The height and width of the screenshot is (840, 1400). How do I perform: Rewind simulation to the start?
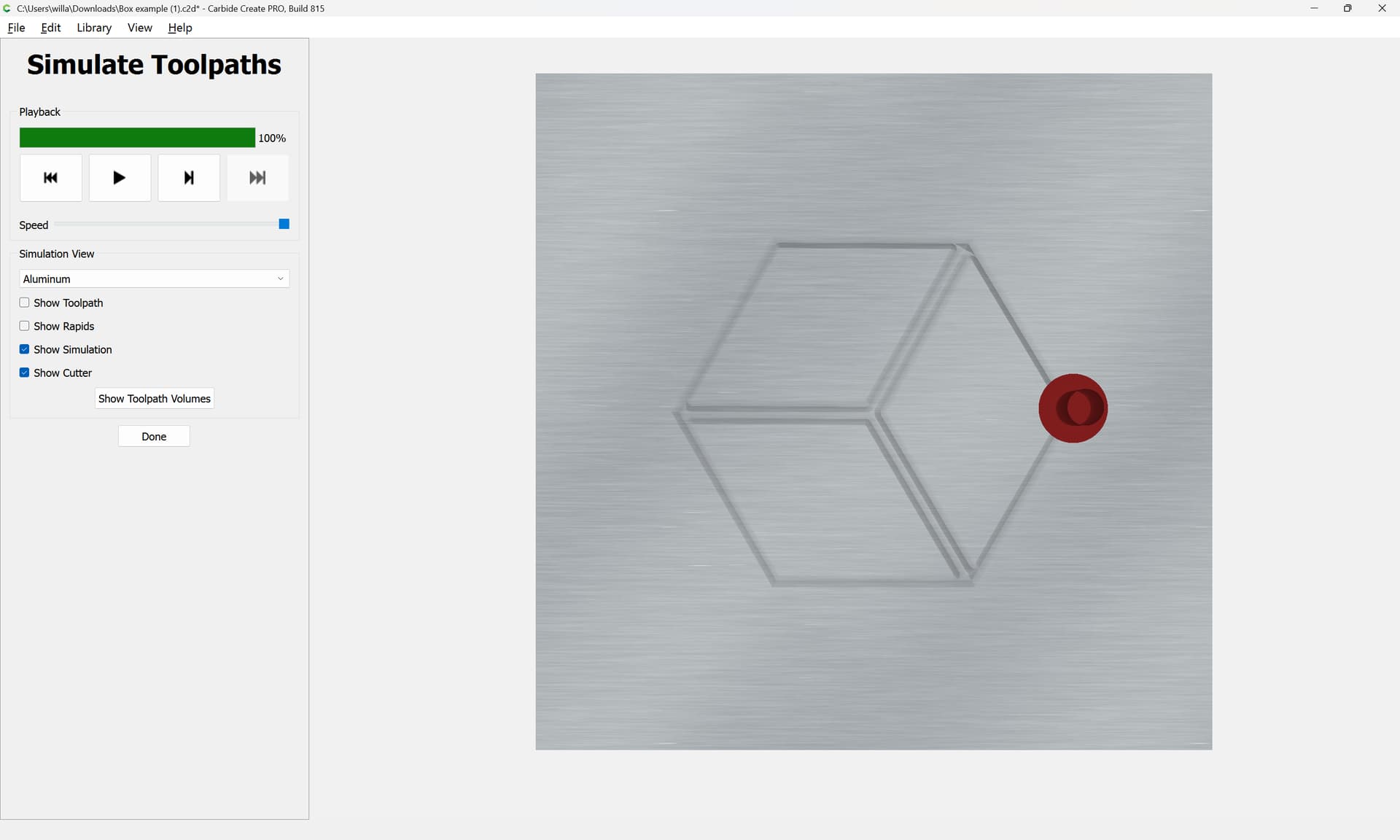[x=51, y=177]
